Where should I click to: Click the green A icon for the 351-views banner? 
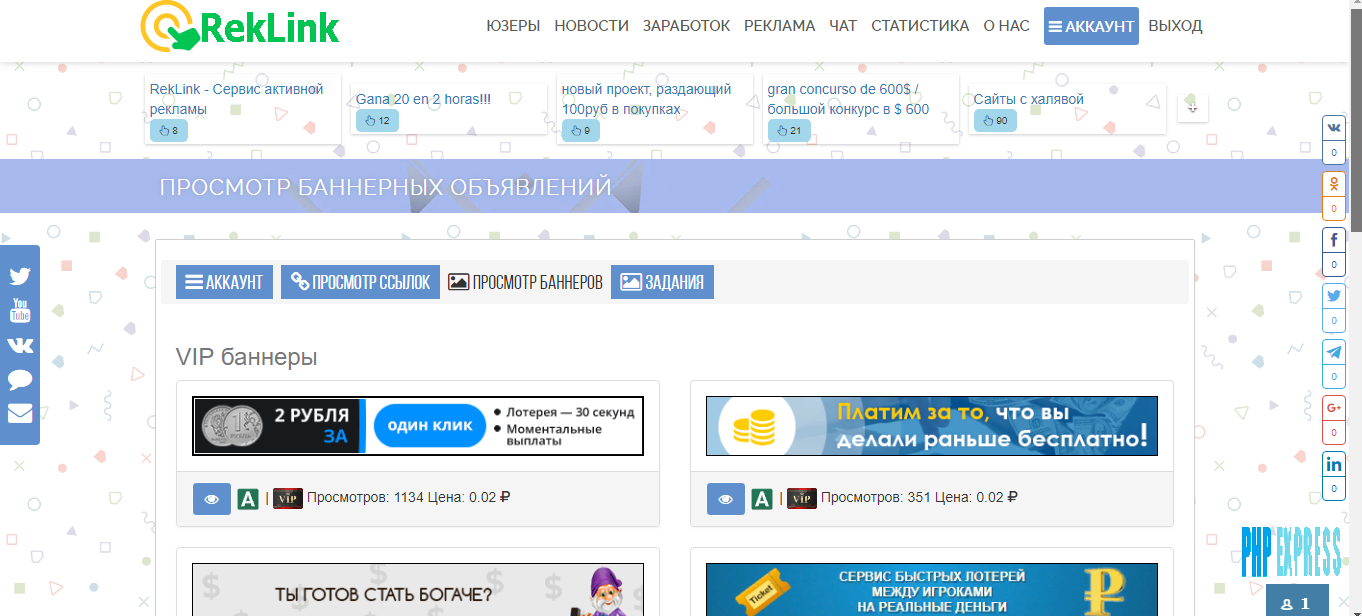(762, 498)
